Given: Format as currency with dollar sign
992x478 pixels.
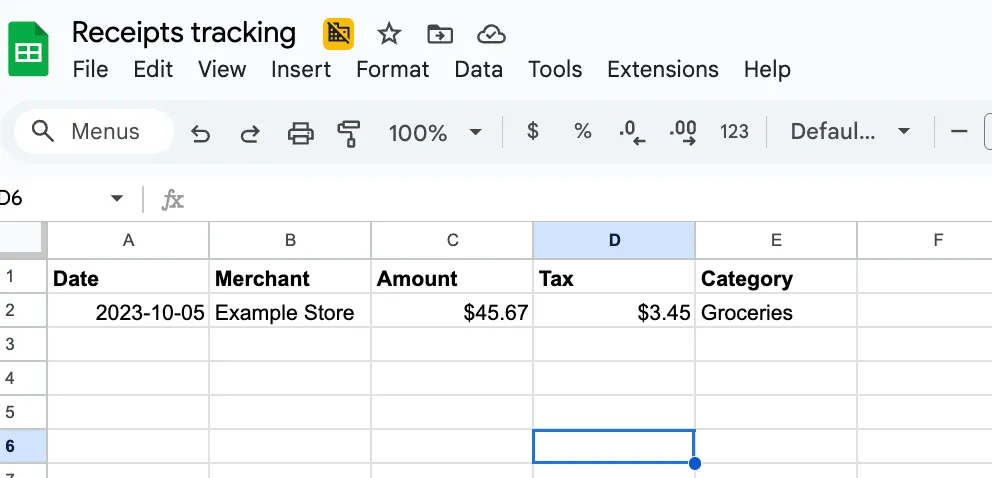Looking at the screenshot, I should point(533,132).
